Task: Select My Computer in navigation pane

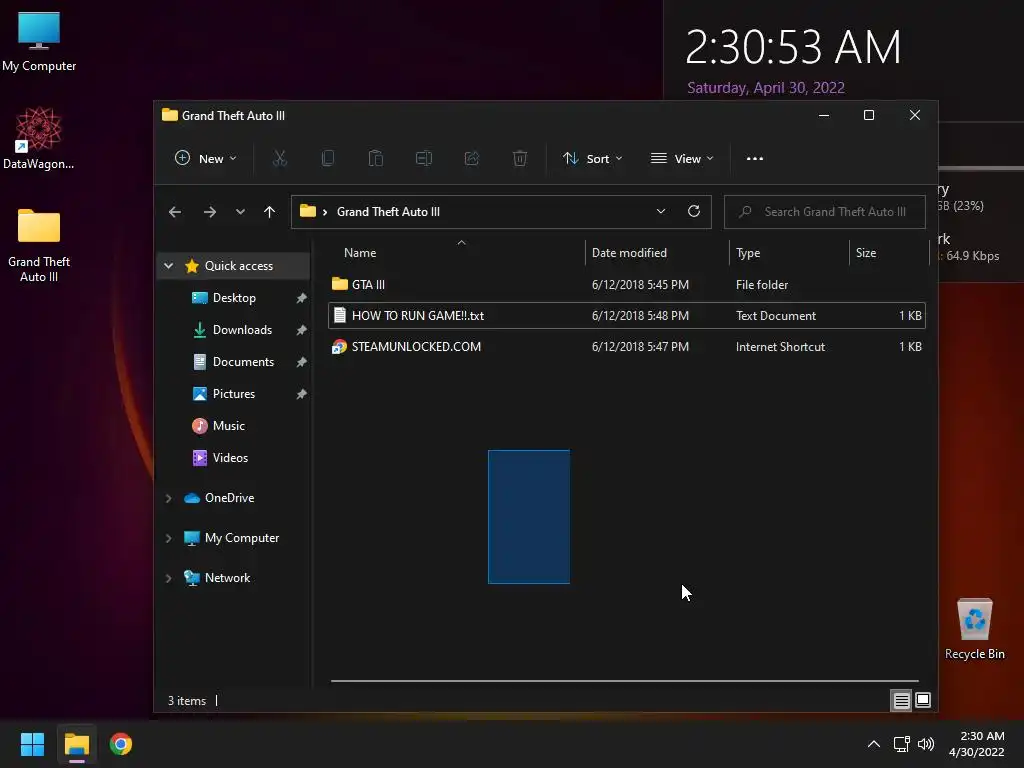Action: 242,537
